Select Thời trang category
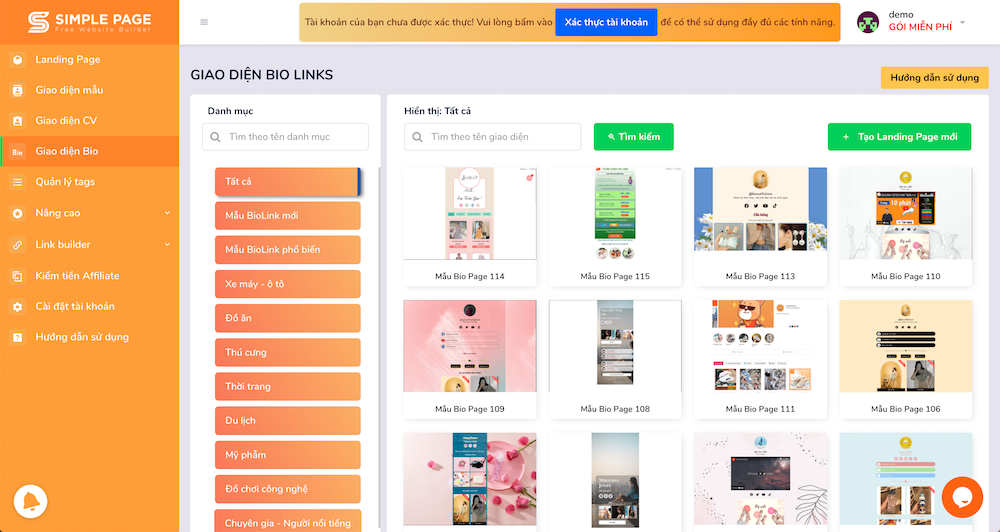 point(288,387)
